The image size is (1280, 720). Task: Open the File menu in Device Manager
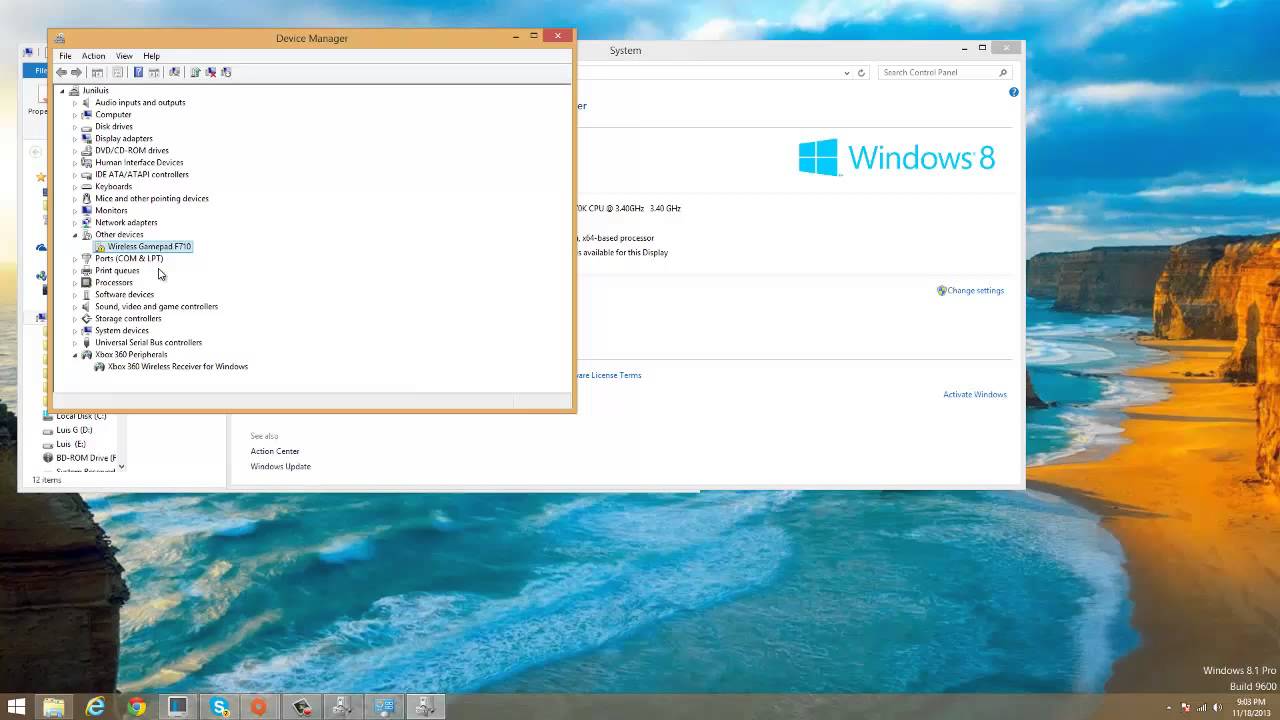[x=65, y=56]
